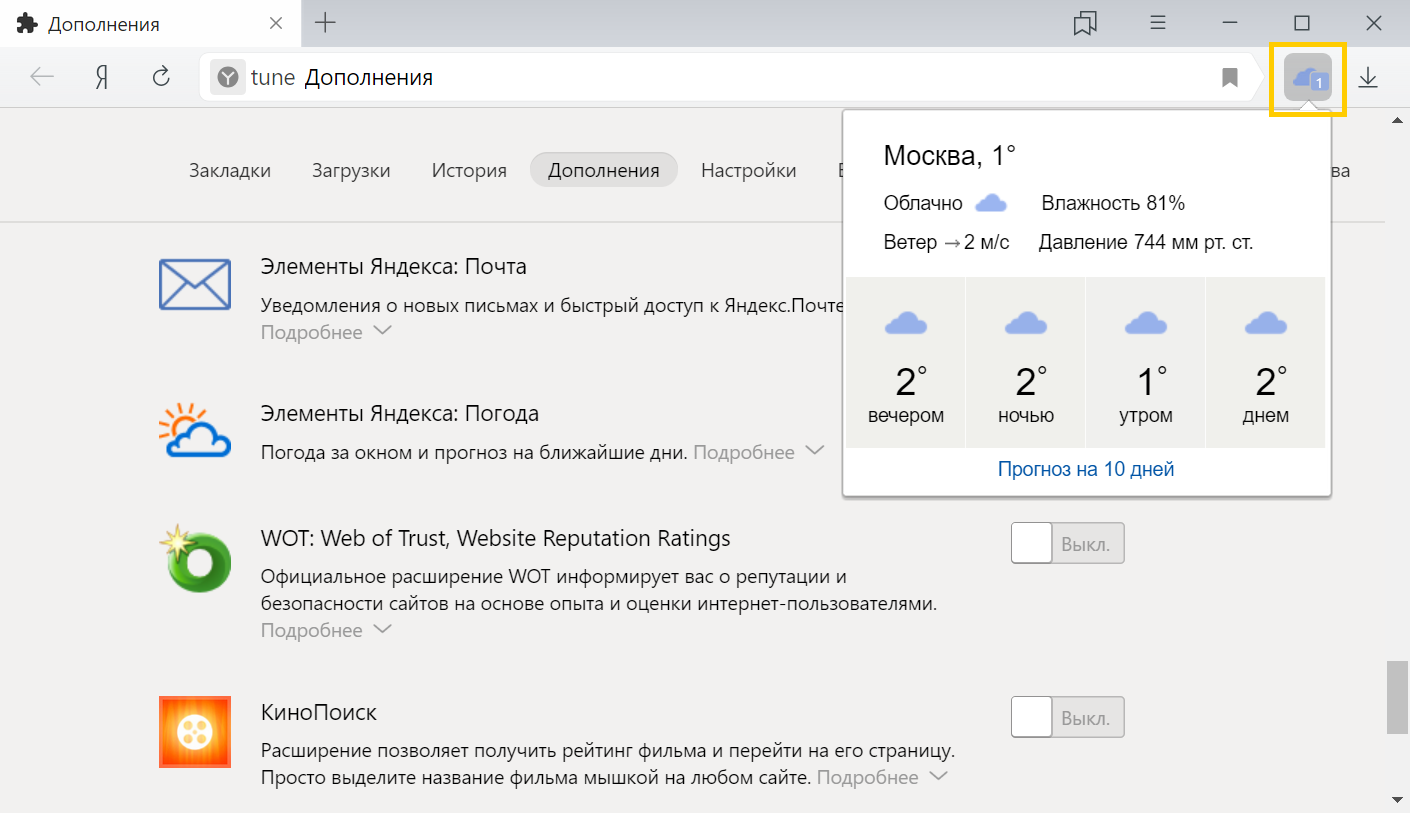Select the Дополнения browser tab
This screenshot has width=1410, height=813.
150,24
